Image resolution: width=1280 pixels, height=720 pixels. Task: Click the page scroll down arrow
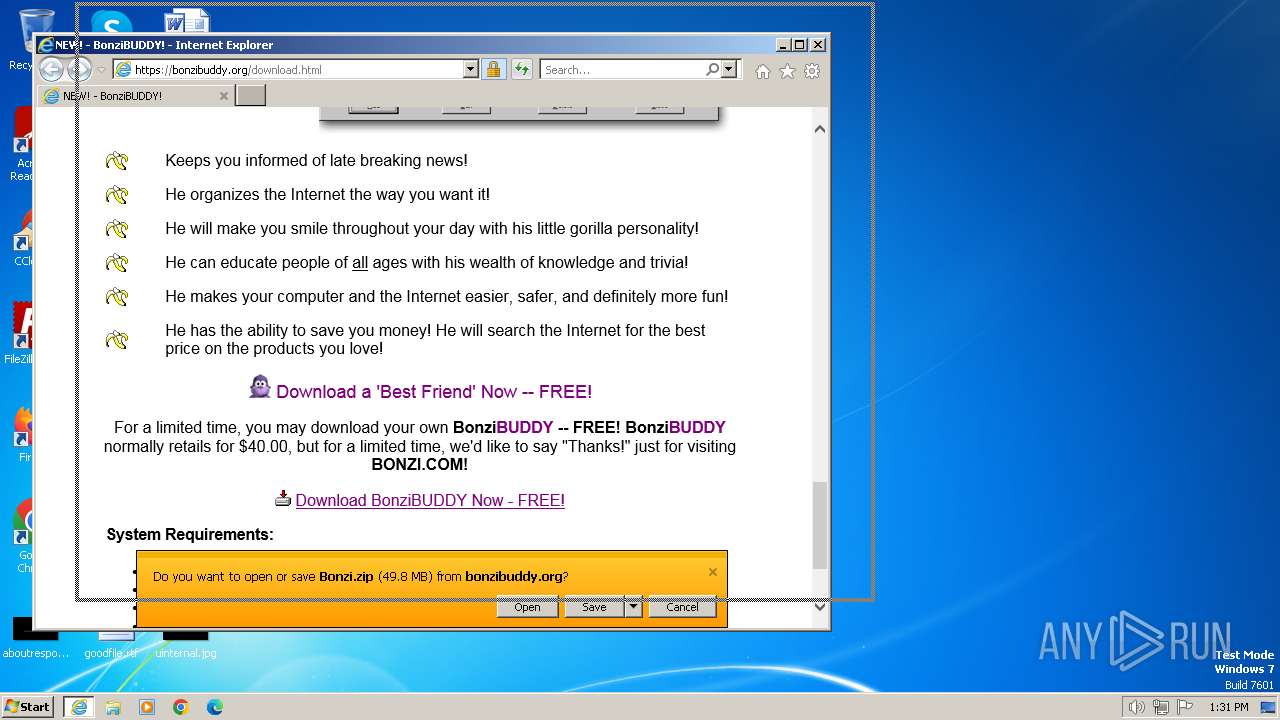pos(820,606)
